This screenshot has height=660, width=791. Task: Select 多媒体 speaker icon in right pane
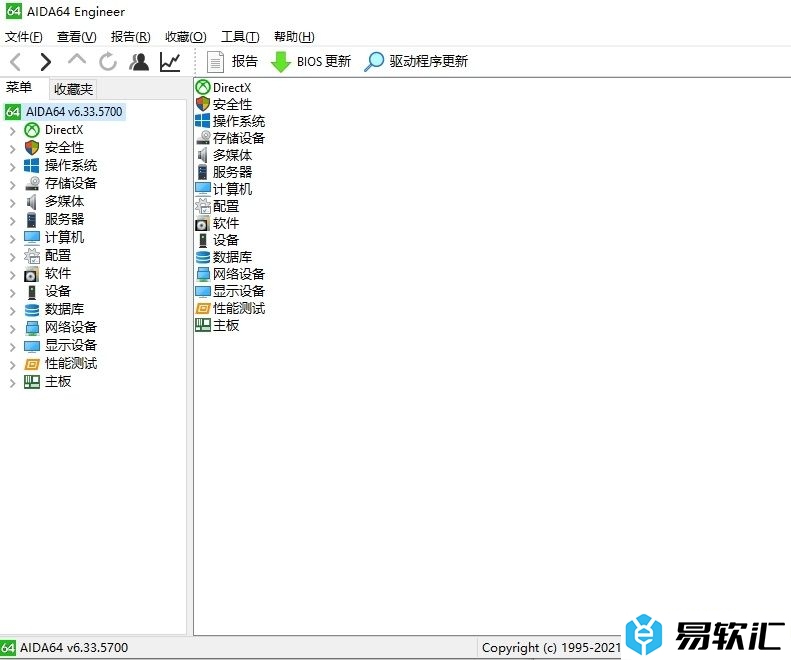203,155
